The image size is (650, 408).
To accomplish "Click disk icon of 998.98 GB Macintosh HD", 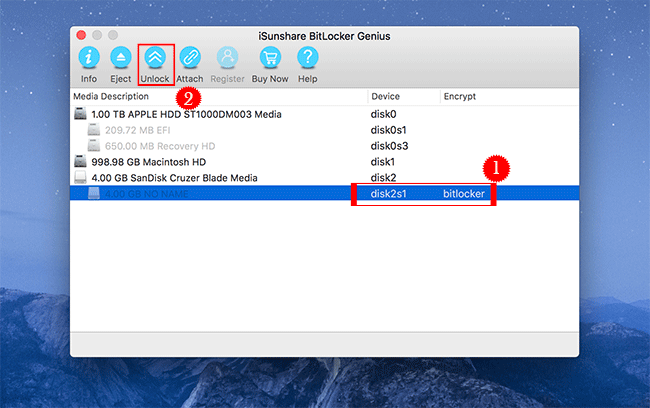I will click(80, 161).
